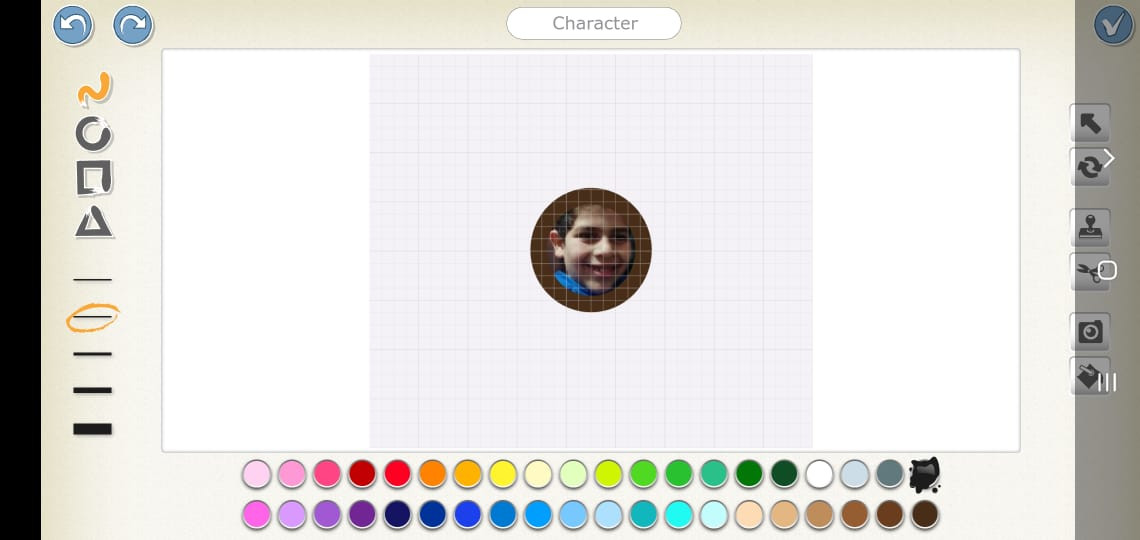
Task: Pick the lavender color swatch
Action: 292,515
